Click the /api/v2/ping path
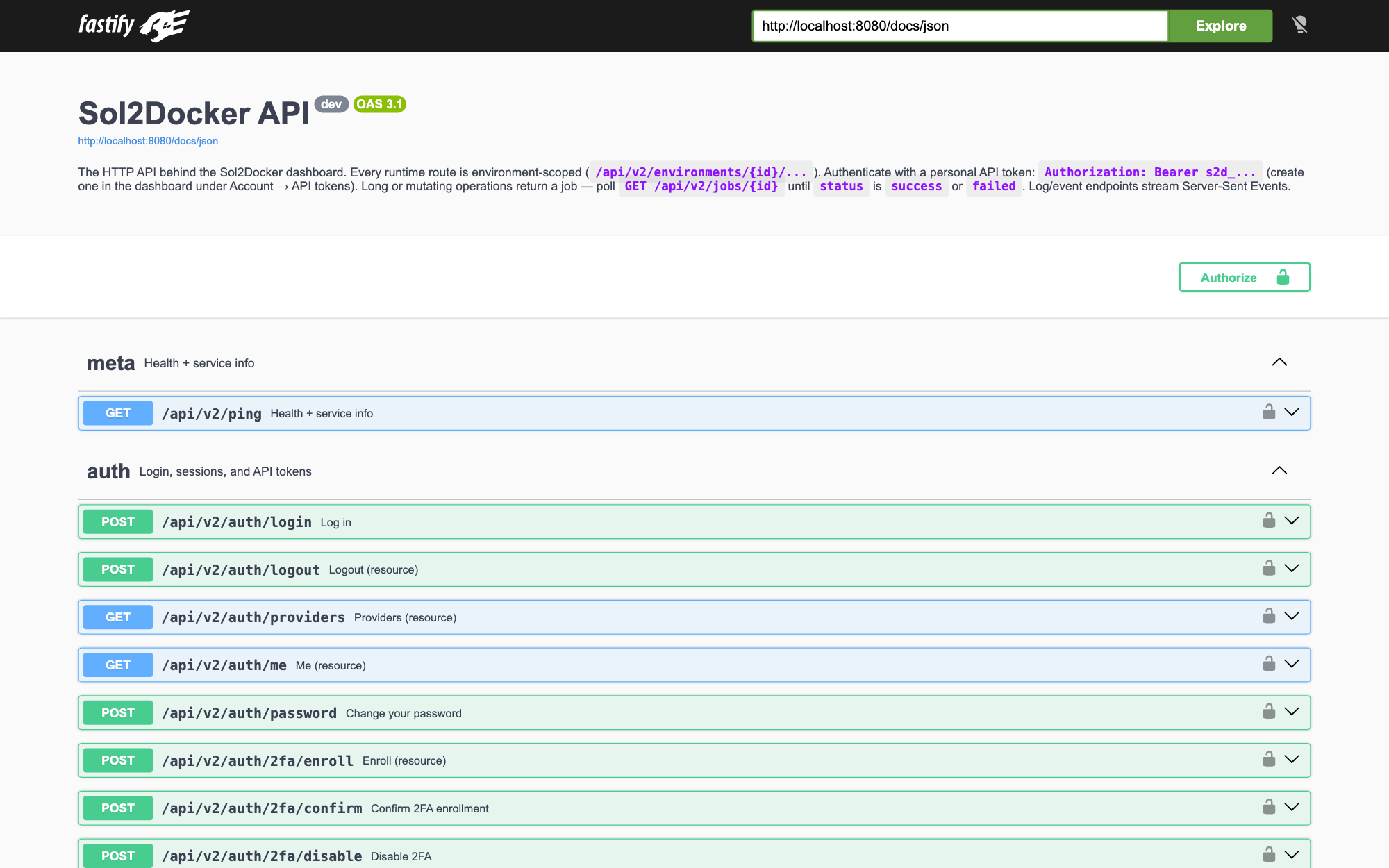Screen dimensions: 1389x868 (x=212, y=414)
